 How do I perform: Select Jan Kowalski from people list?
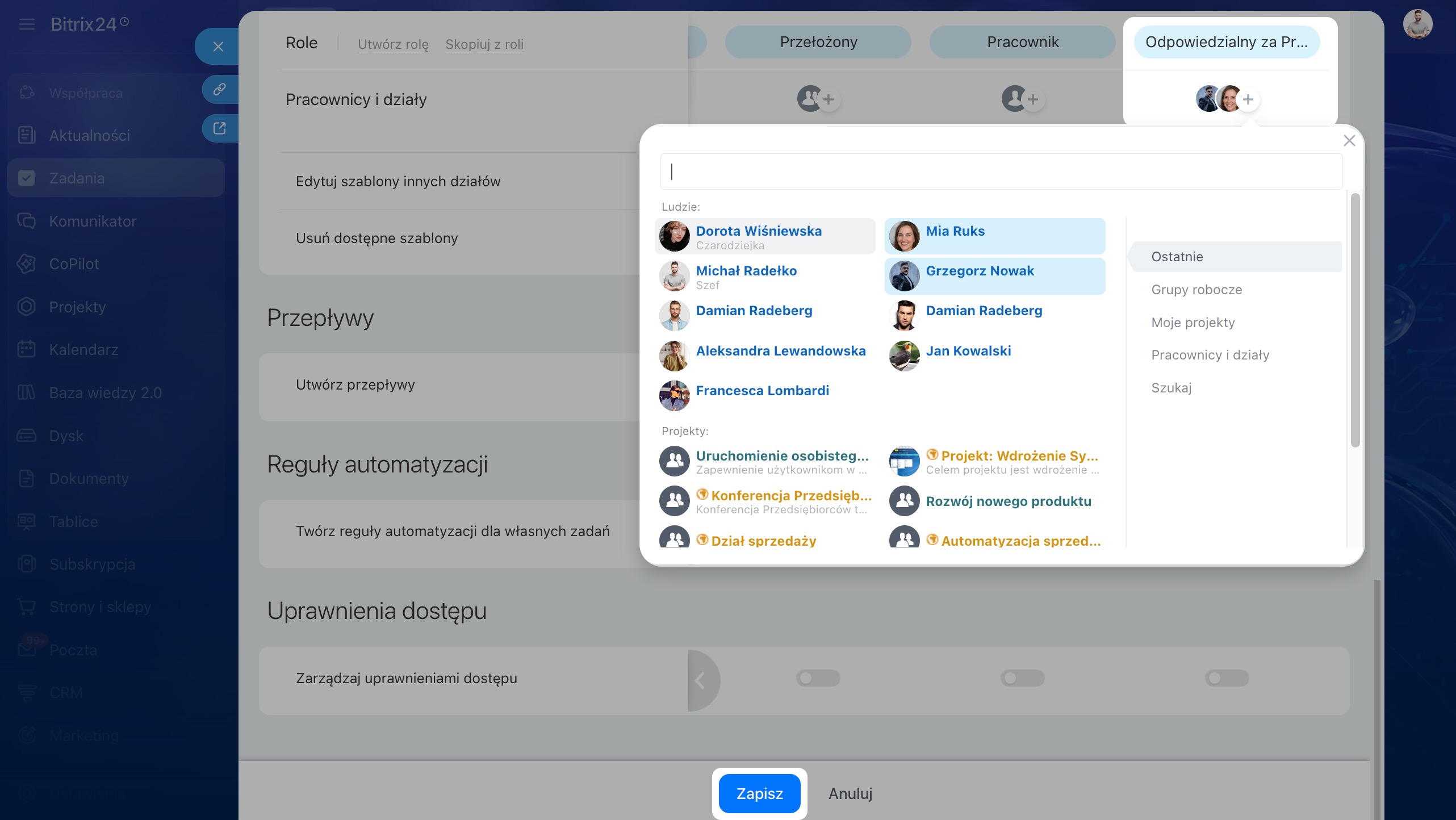(x=995, y=356)
